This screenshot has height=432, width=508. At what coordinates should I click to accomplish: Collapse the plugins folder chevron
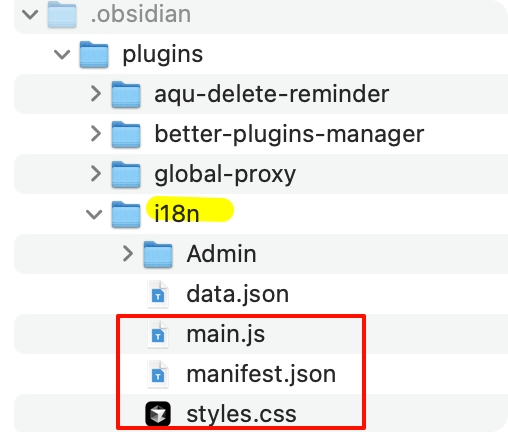click(62, 54)
